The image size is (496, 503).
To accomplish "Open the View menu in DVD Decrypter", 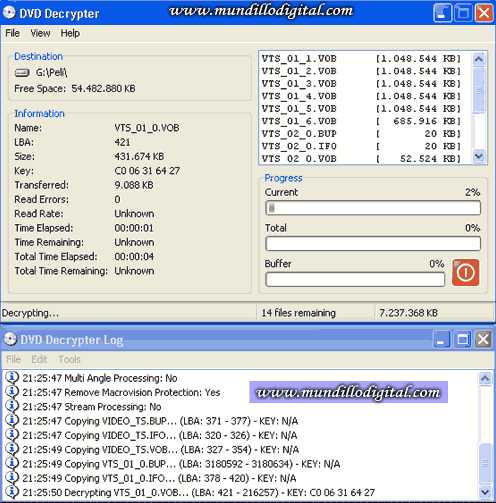I will click(x=40, y=33).
